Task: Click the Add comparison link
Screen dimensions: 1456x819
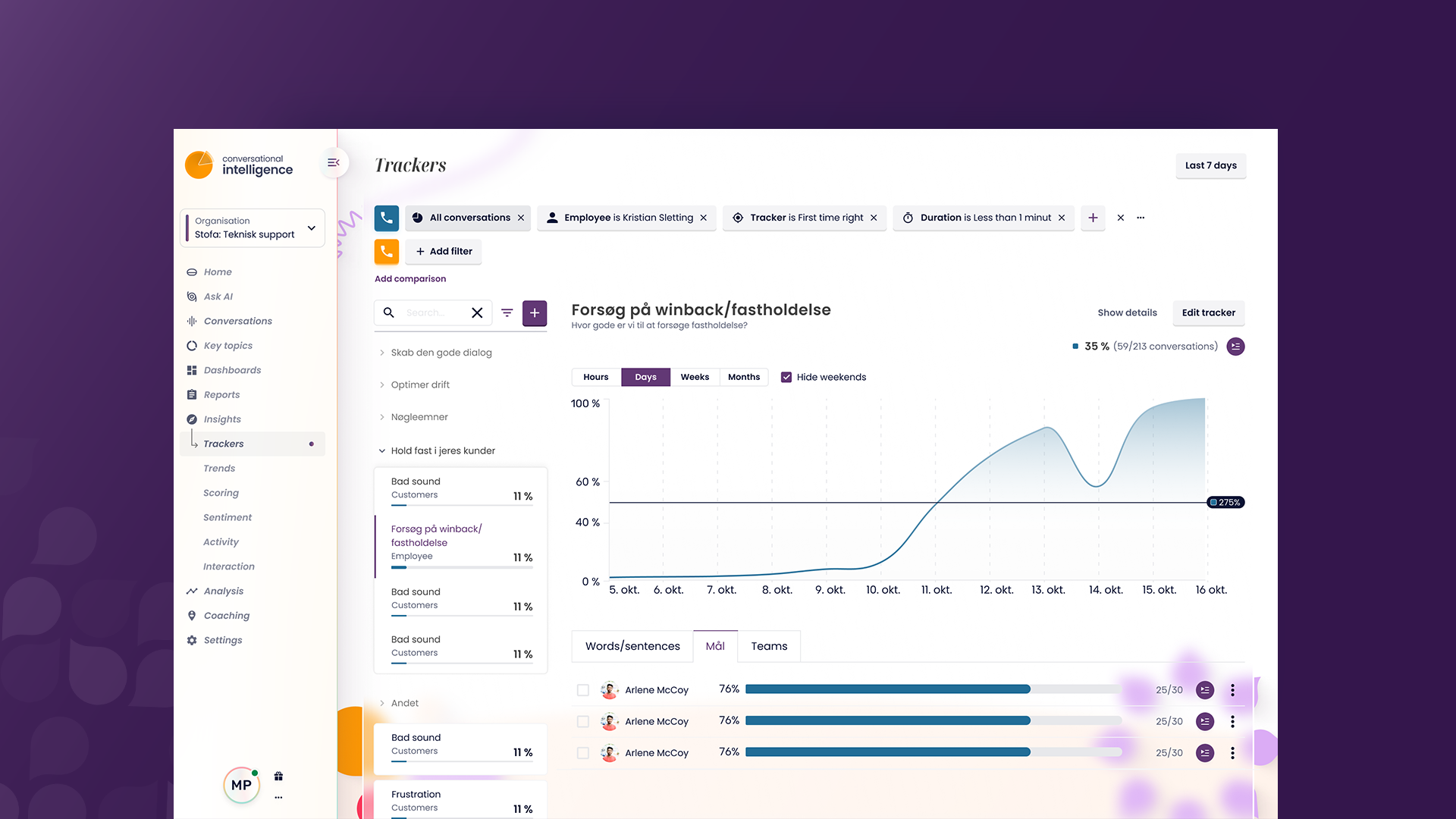Action: click(x=410, y=278)
